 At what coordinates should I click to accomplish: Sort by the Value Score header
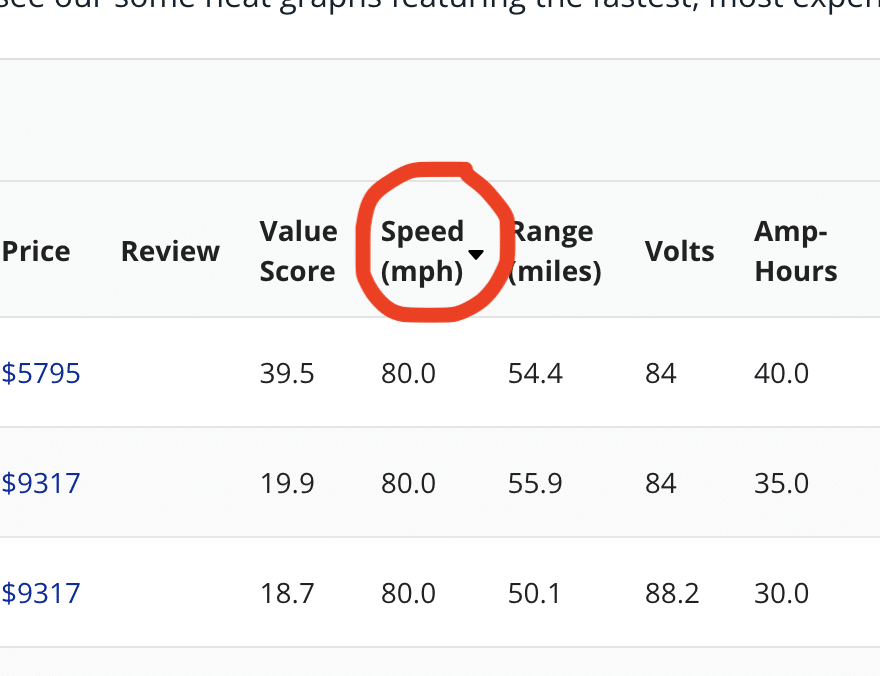pos(298,251)
